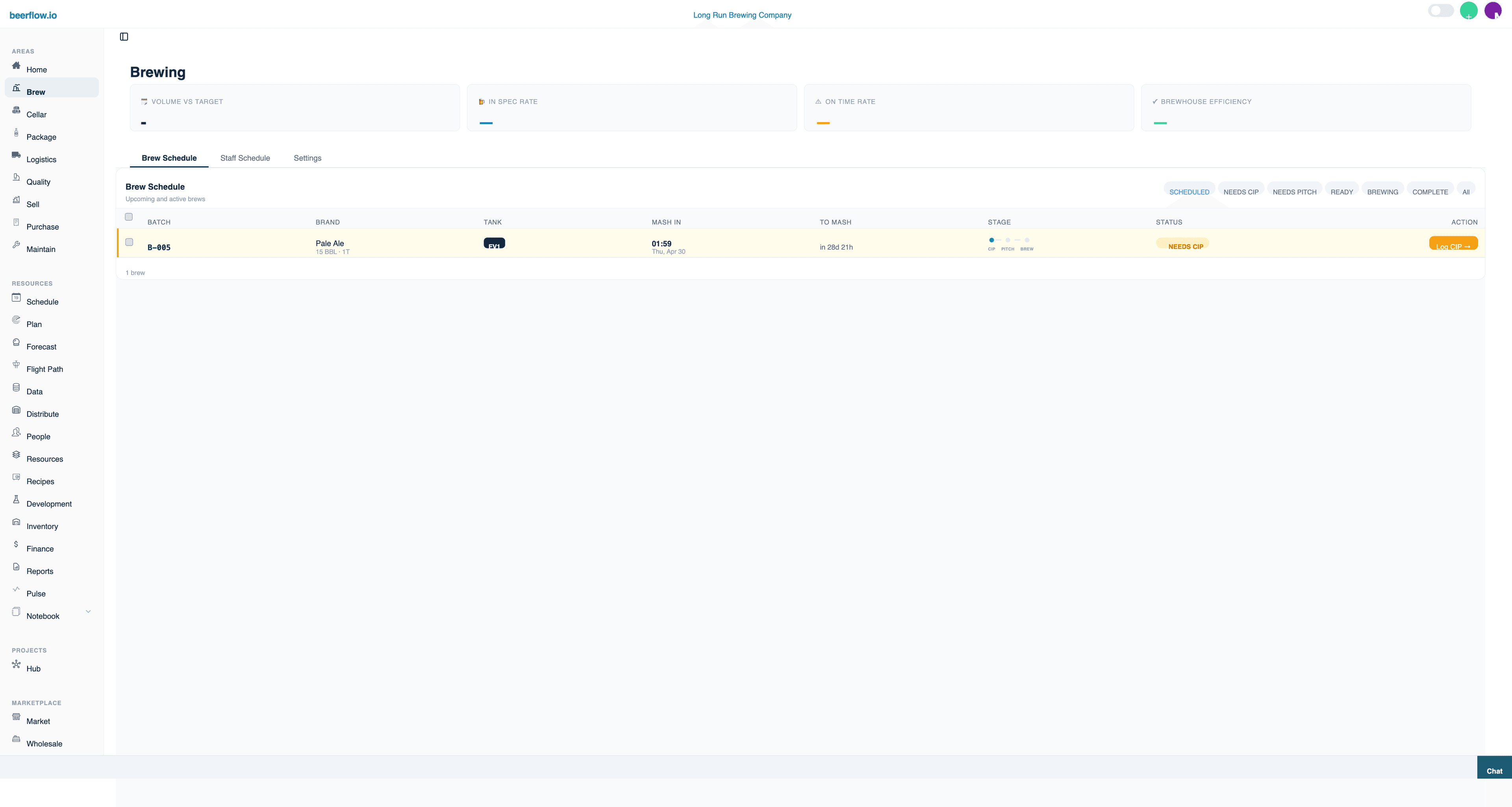Click the Inventory warehouse icon
Image resolution: width=1512 pixels, height=807 pixels.
[17, 522]
